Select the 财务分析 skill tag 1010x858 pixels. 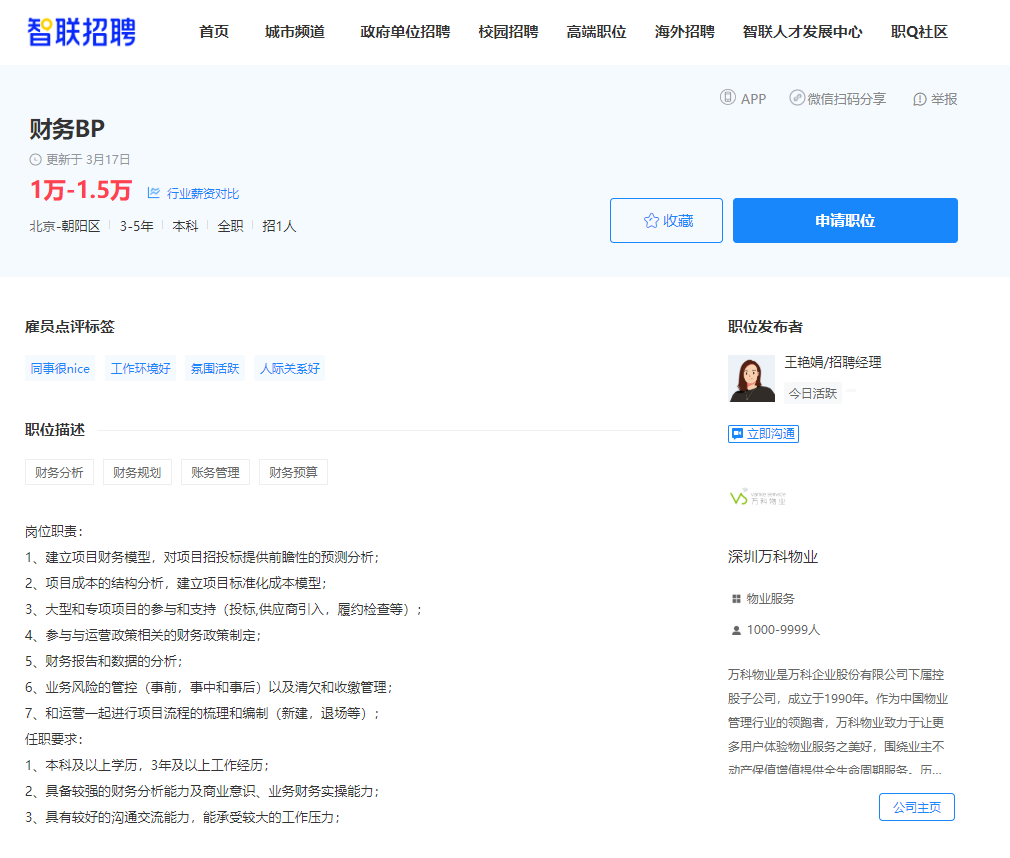59,471
